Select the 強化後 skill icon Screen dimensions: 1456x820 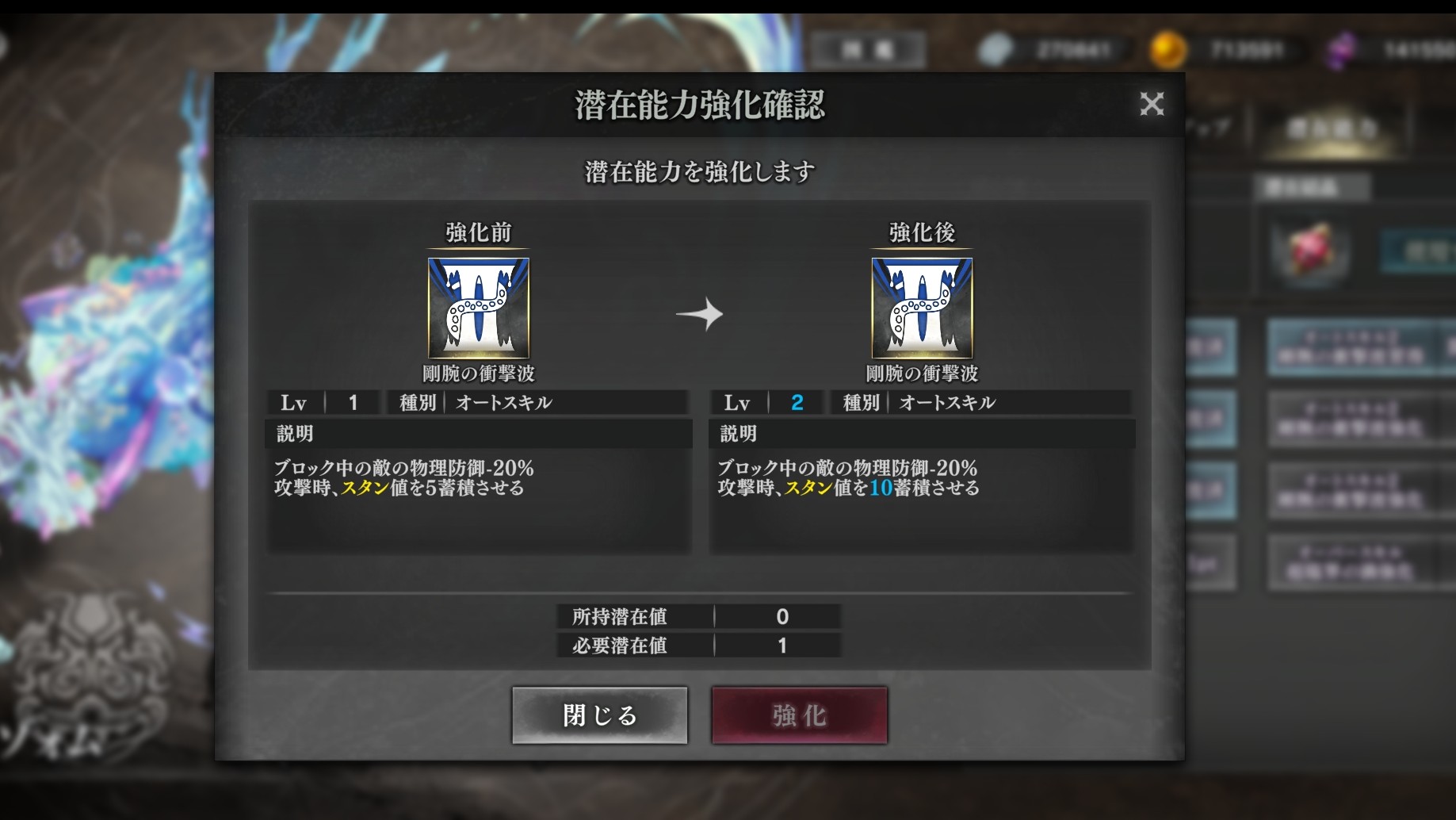click(x=922, y=308)
